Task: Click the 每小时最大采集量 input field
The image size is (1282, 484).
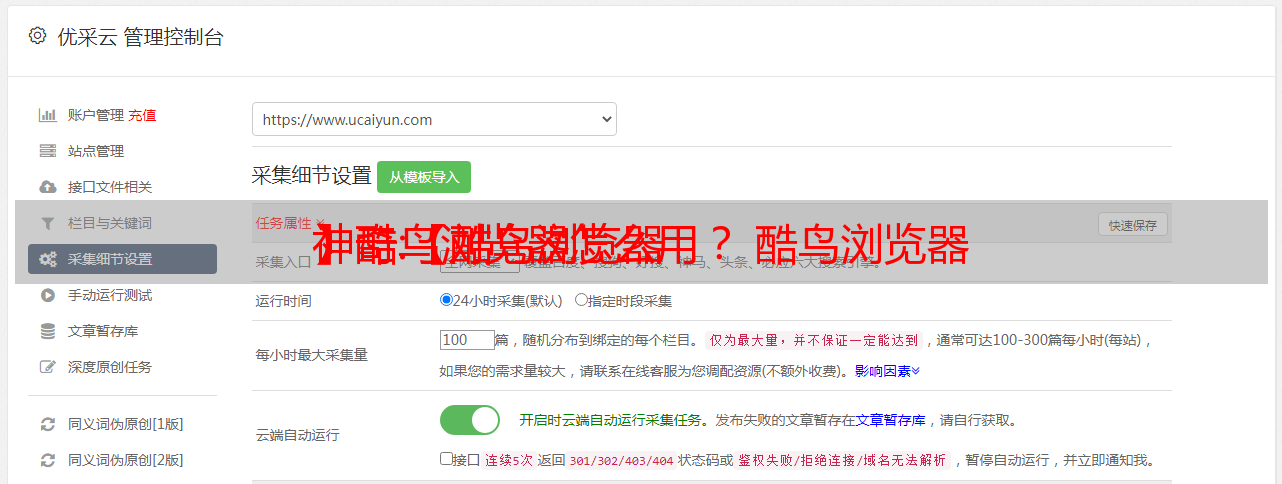Action: pyautogui.click(x=467, y=340)
